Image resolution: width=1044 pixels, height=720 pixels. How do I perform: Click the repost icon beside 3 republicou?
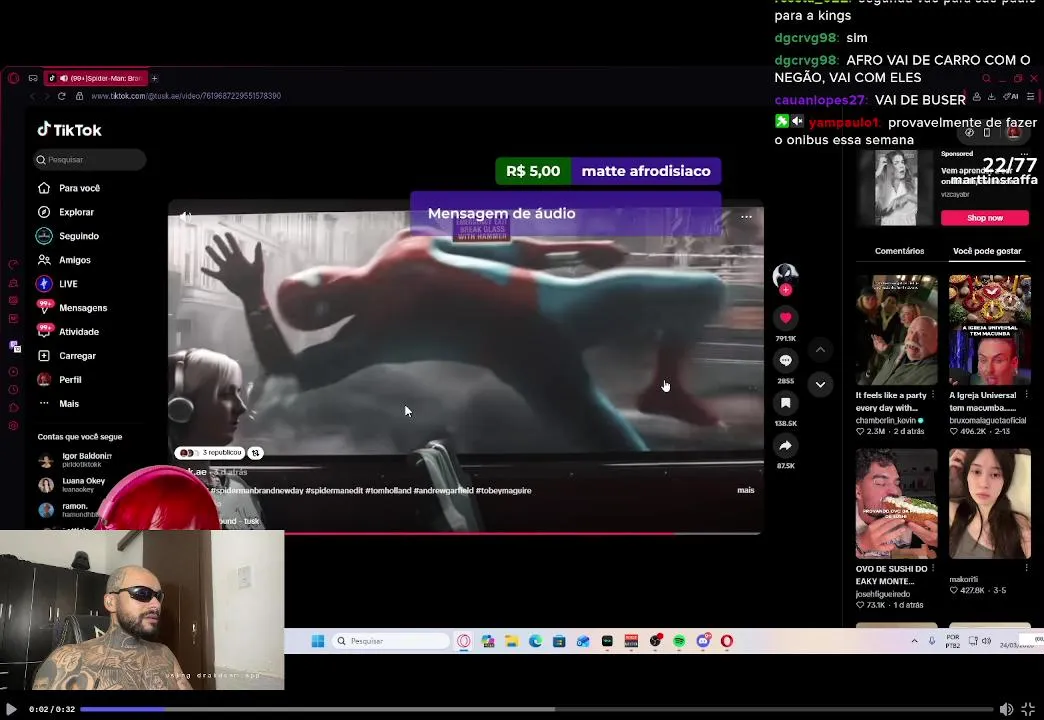tap(256, 453)
